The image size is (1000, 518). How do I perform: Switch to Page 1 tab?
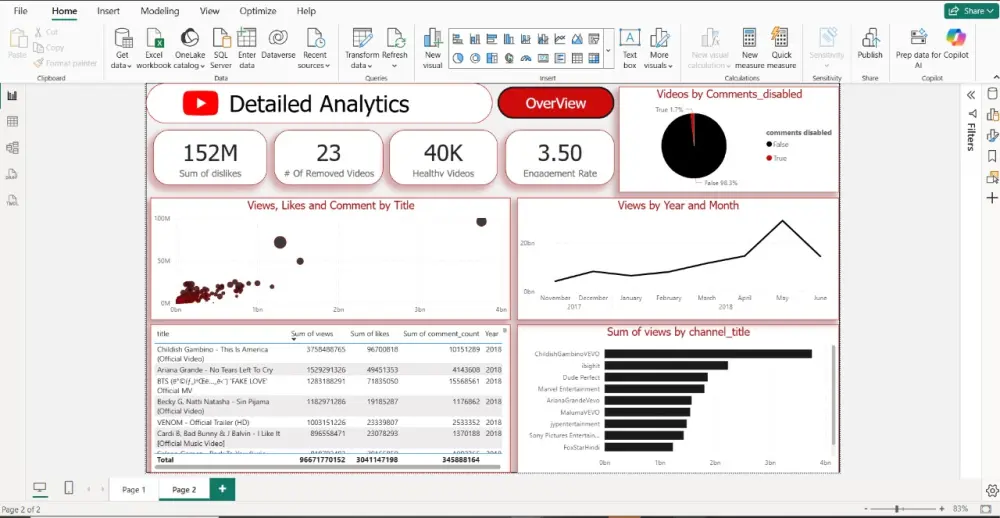click(x=134, y=489)
